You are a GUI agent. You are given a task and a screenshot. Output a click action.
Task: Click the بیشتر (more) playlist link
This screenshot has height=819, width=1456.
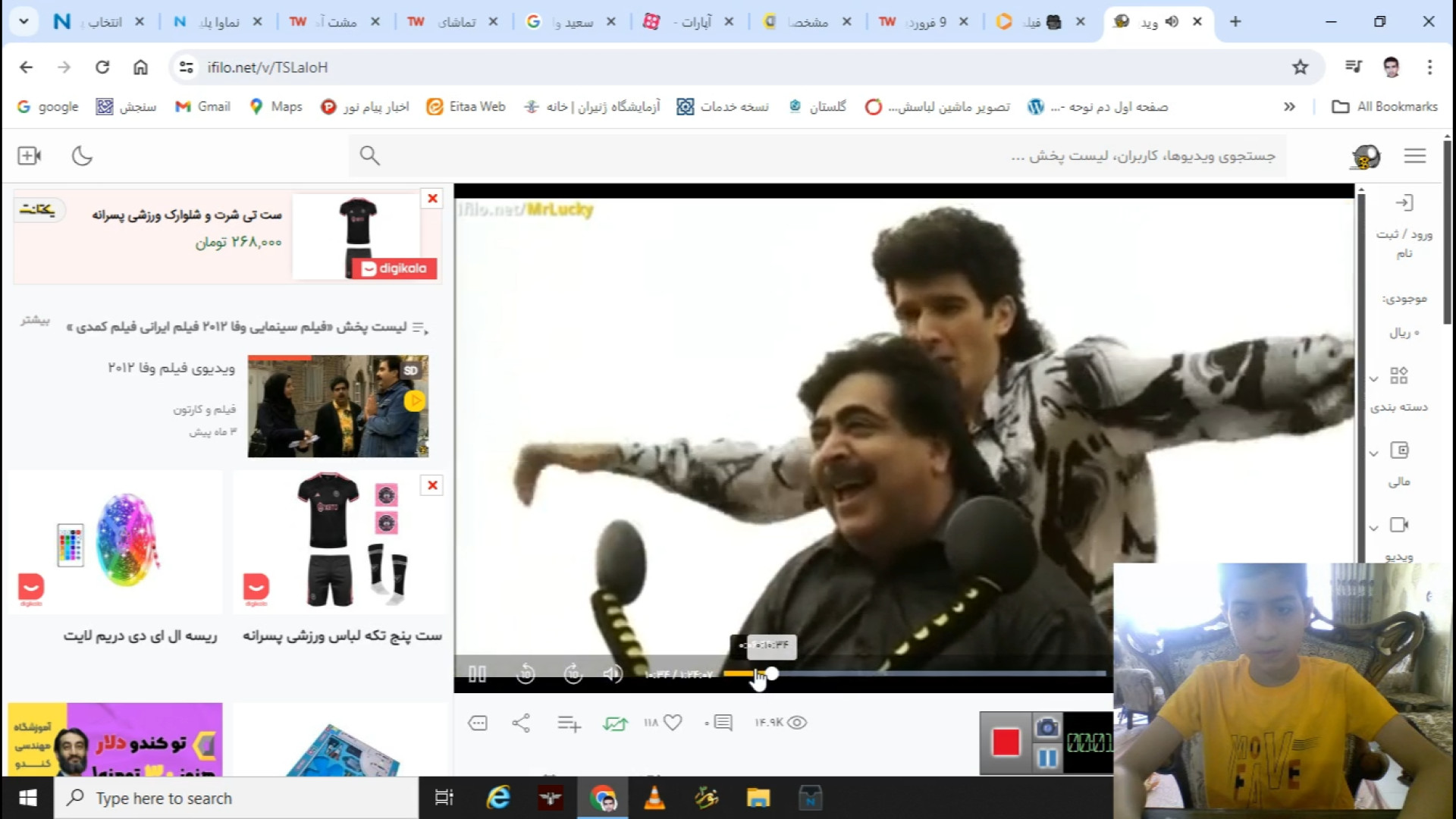click(x=35, y=320)
